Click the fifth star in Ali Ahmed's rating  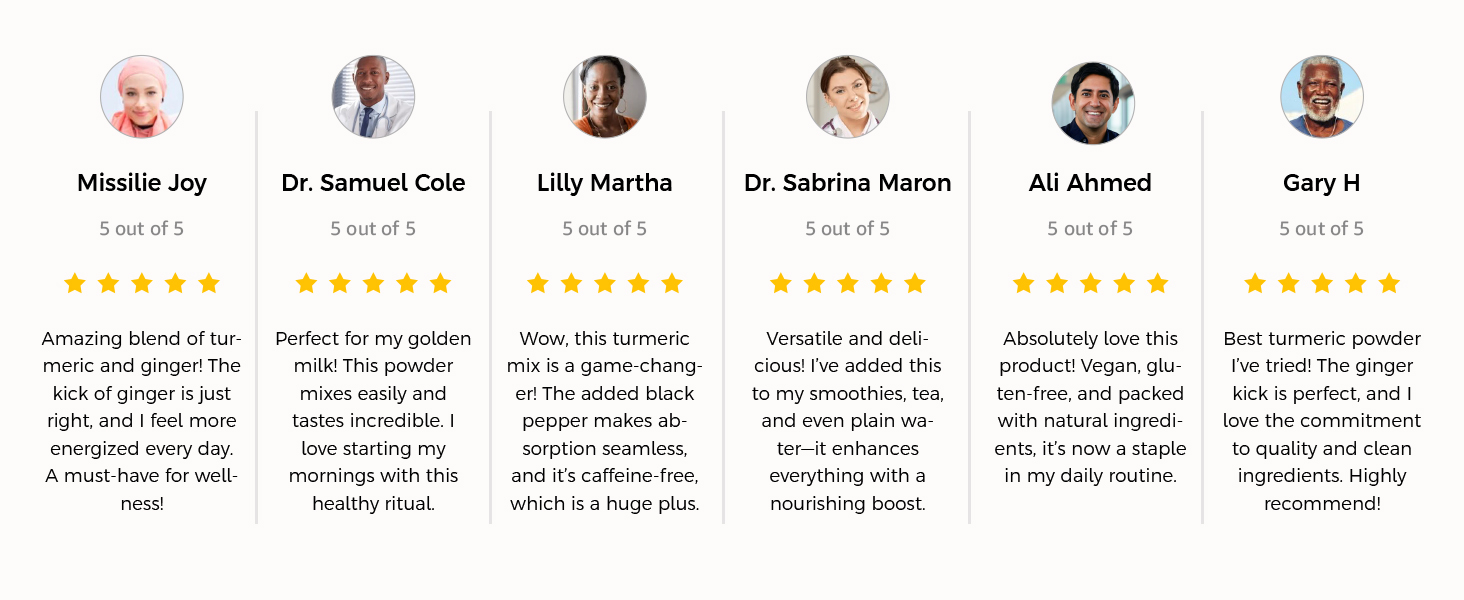[1157, 284]
